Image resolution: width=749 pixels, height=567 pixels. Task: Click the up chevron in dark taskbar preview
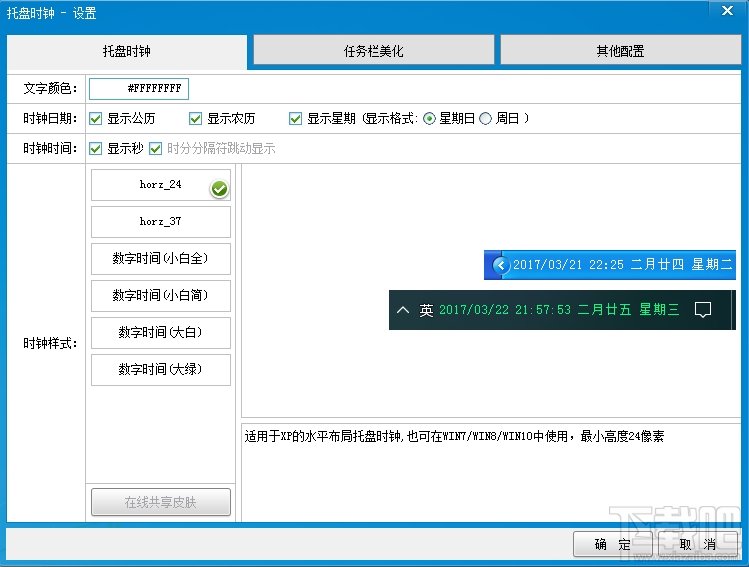click(403, 310)
